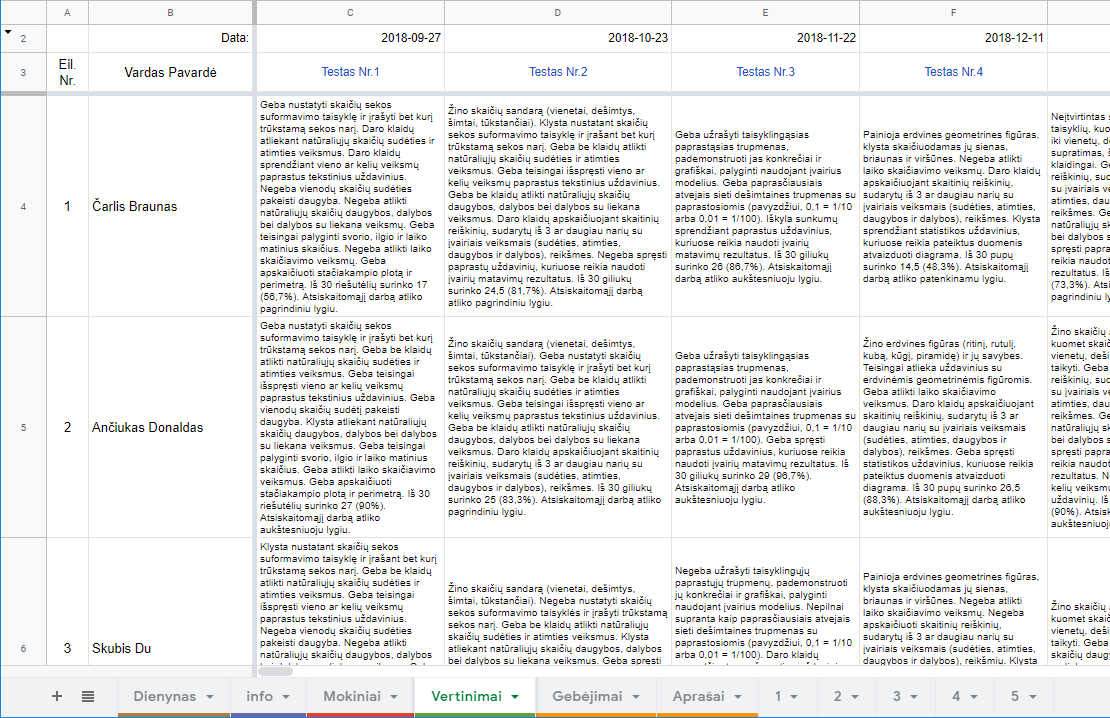Select column E header
The image size is (1110, 718).
click(765, 13)
